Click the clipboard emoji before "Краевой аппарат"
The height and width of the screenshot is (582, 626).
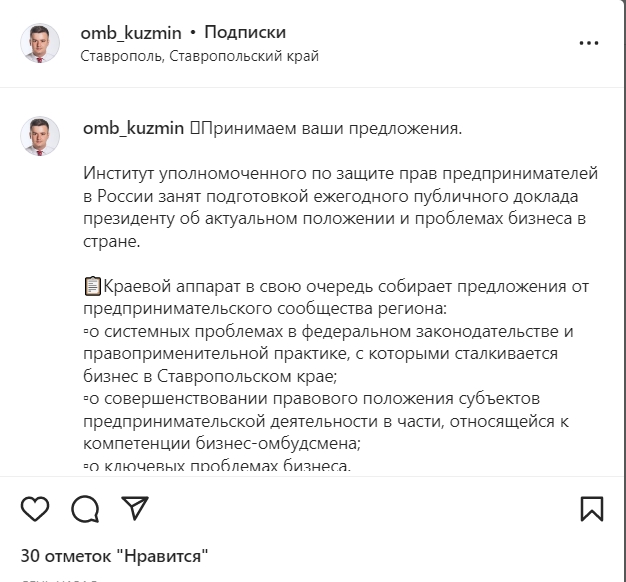pyautogui.click(x=93, y=287)
